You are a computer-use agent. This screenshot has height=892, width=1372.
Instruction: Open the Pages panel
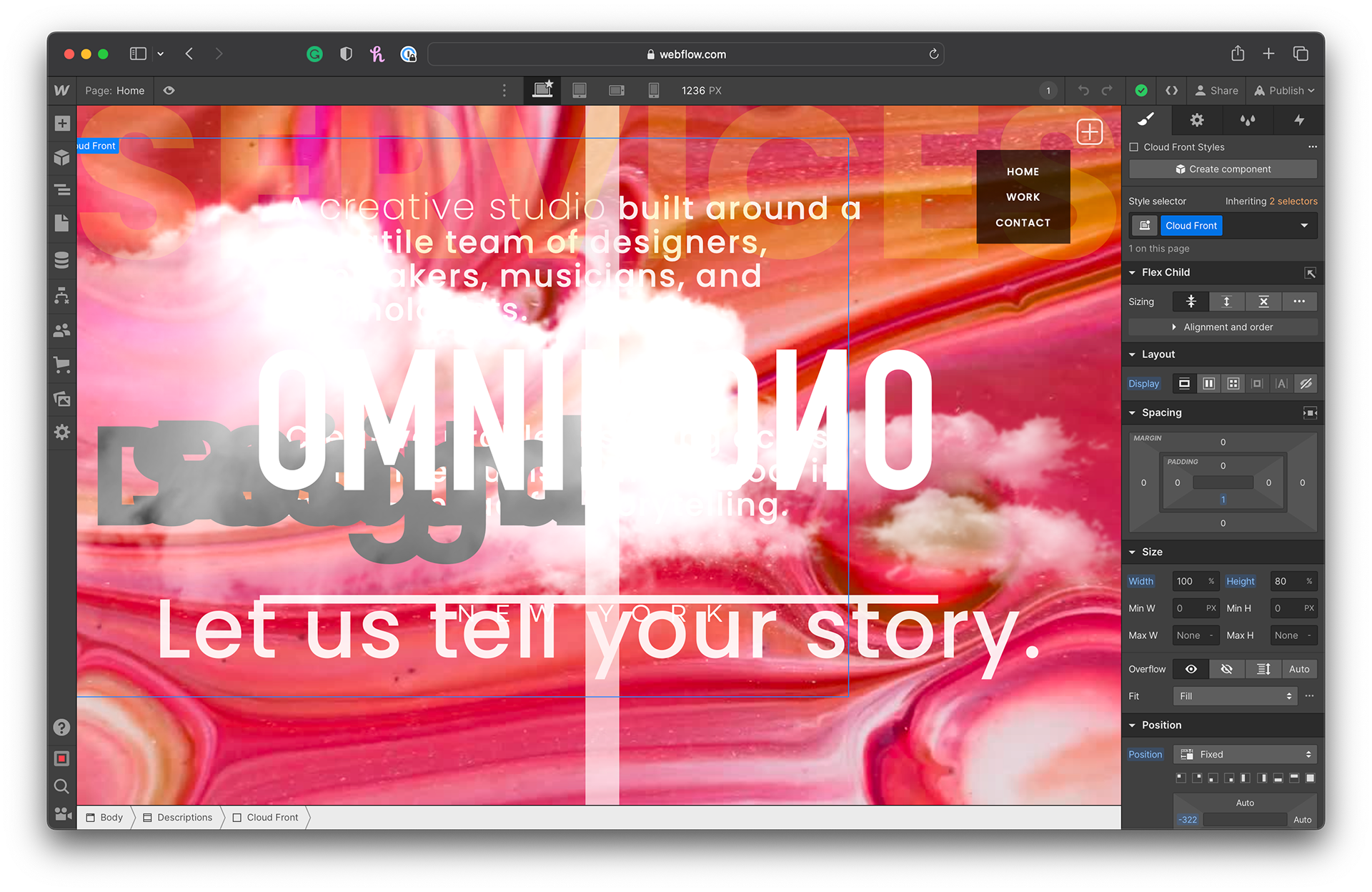click(x=62, y=223)
